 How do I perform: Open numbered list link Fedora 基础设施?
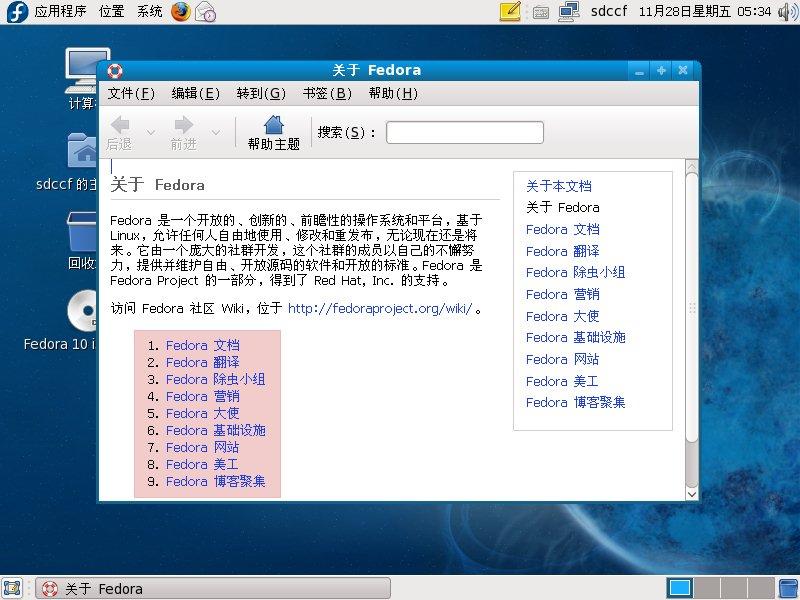click(x=215, y=431)
